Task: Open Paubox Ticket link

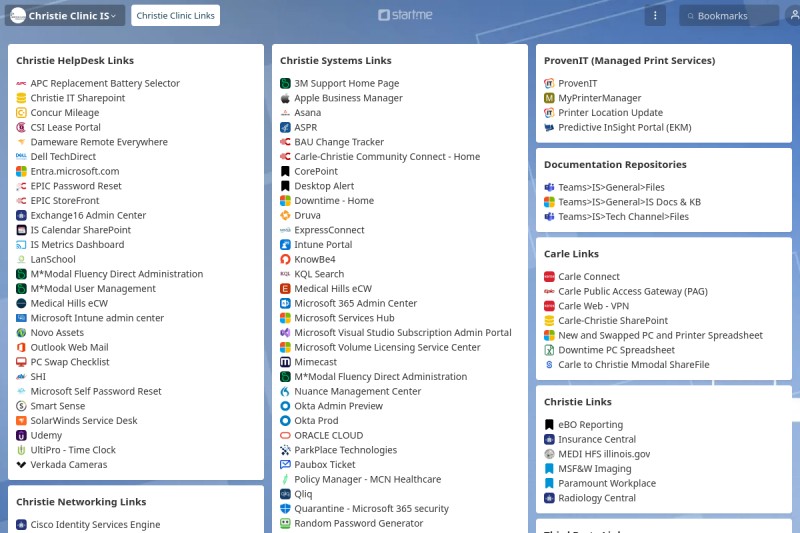Action: [x=325, y=465]
